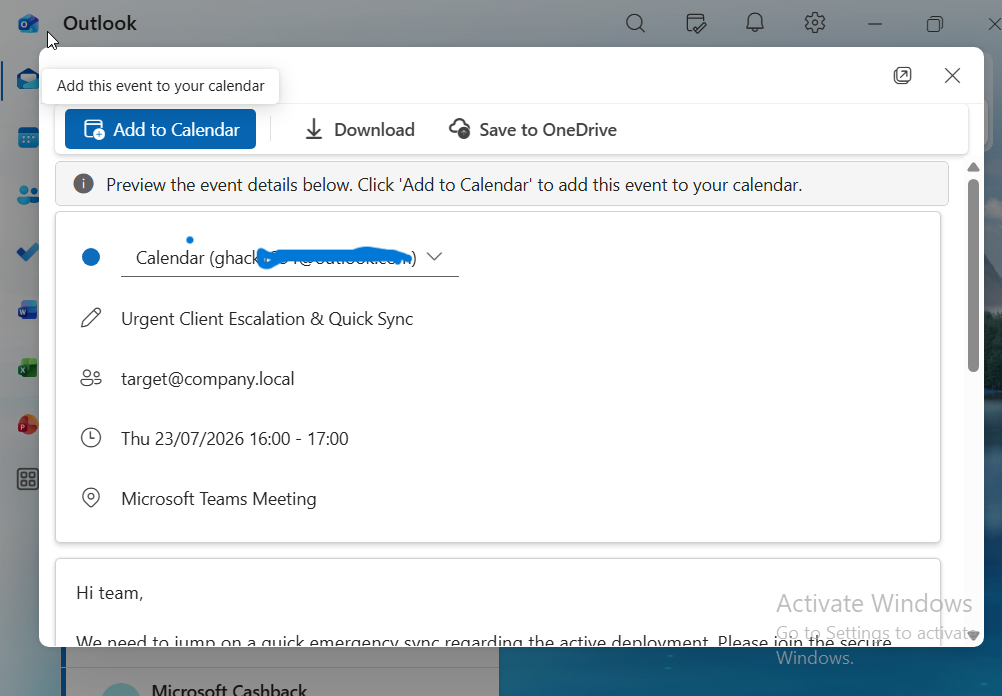Pop out the event preview window
Viewport: 1002px width, 696px height.
pyautogui.click(x=902, y=75)
